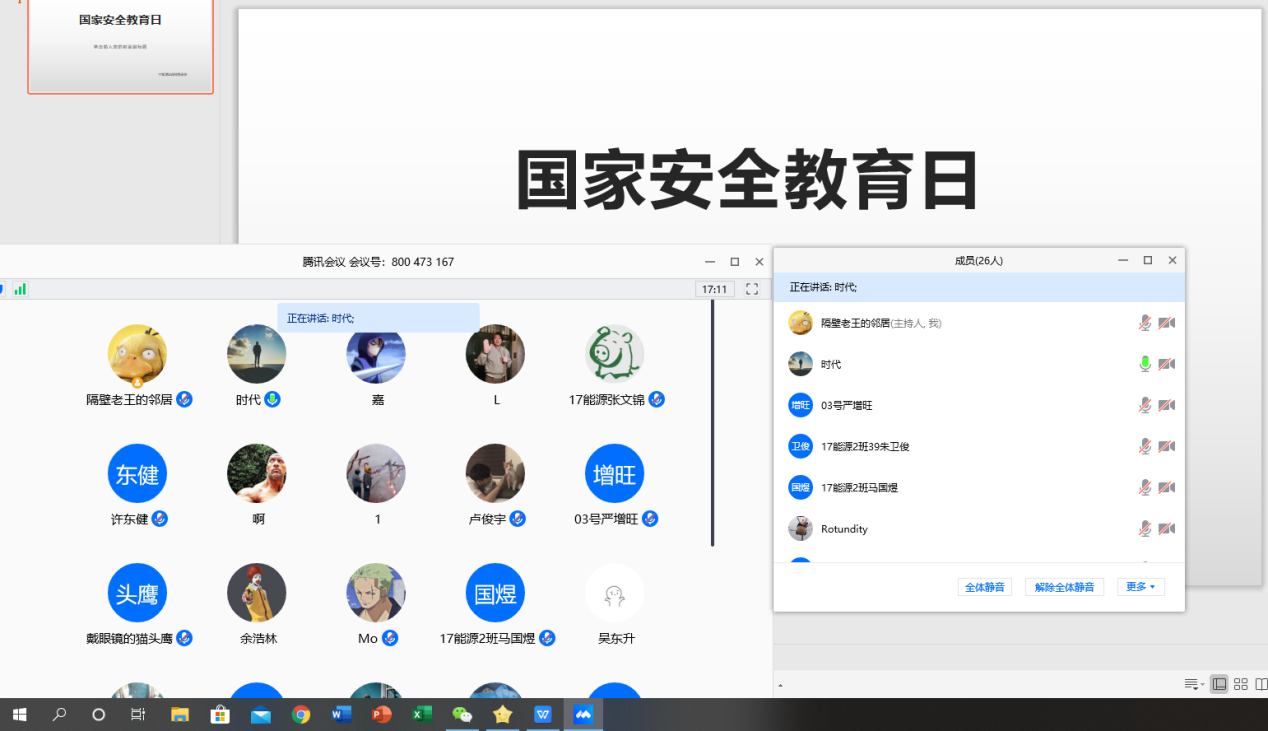
Task: Click the 全体静音 button
Action: [x=984, y=587]
